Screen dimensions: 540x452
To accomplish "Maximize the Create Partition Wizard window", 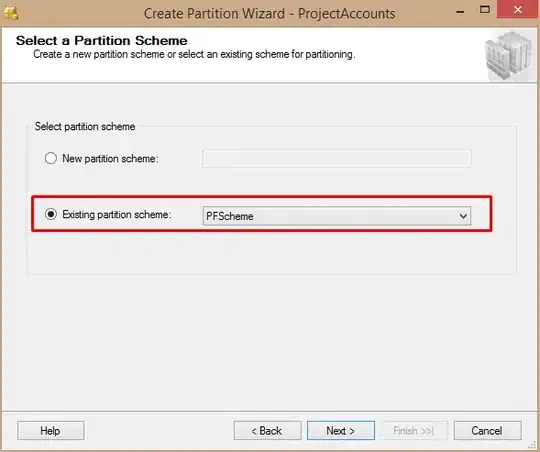I will [x=485, y=10].
